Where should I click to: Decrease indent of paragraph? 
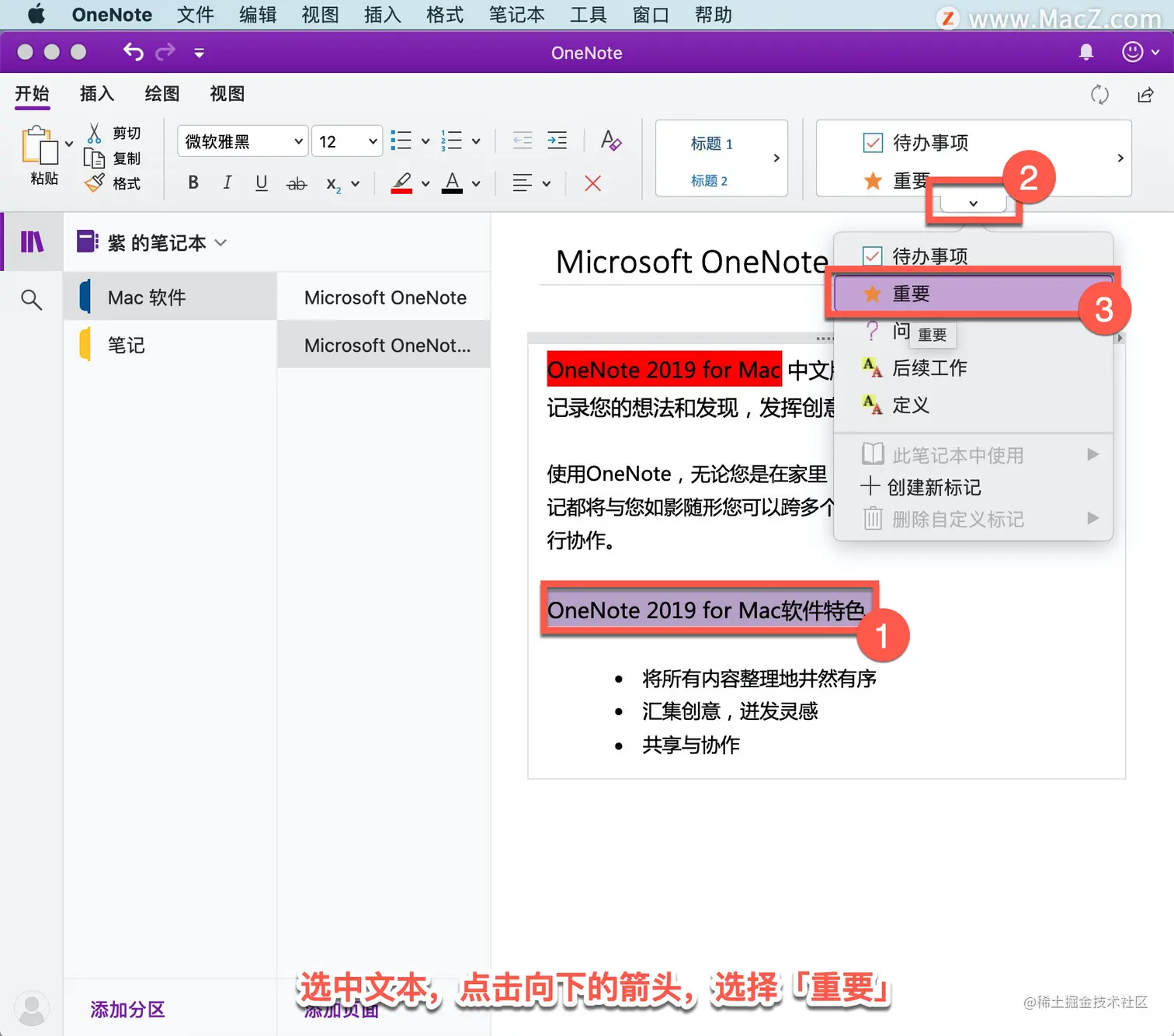523,141
